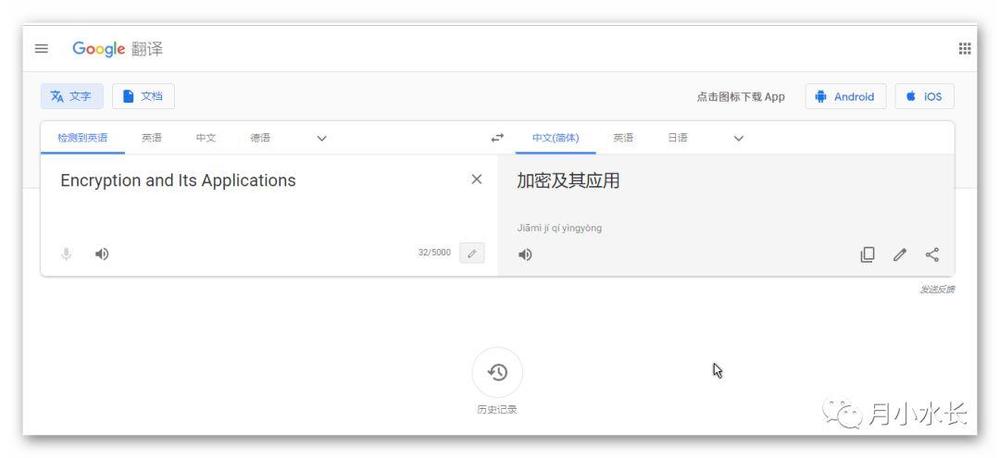Select the 文字 text translation mode
This screenshot has width=1000, height=458.
[x=71, y=96]
